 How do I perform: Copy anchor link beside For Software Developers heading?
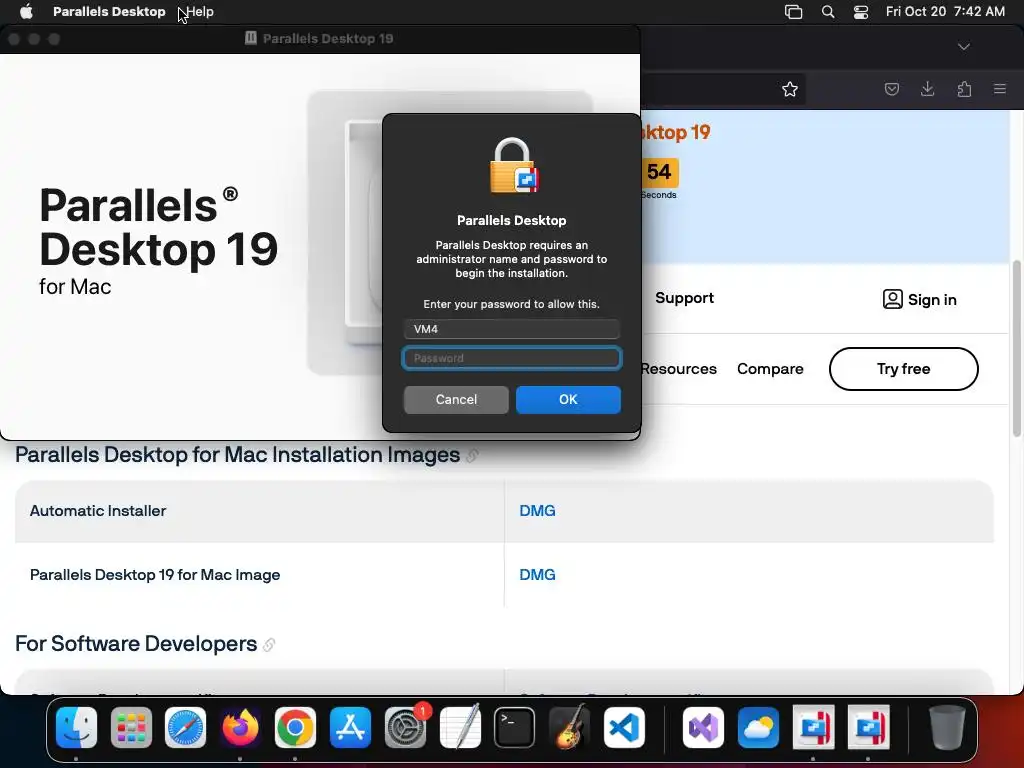pos(269,645)
